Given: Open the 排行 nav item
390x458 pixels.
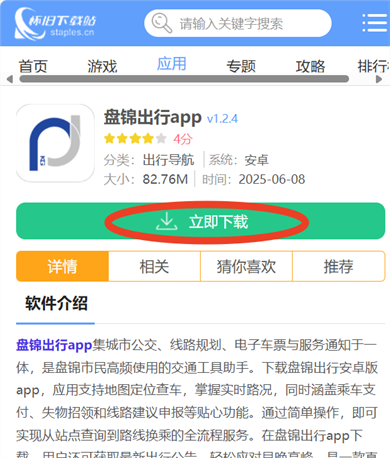Looking at the screenshot, I should pyautogui.click(x=373, y=66).
